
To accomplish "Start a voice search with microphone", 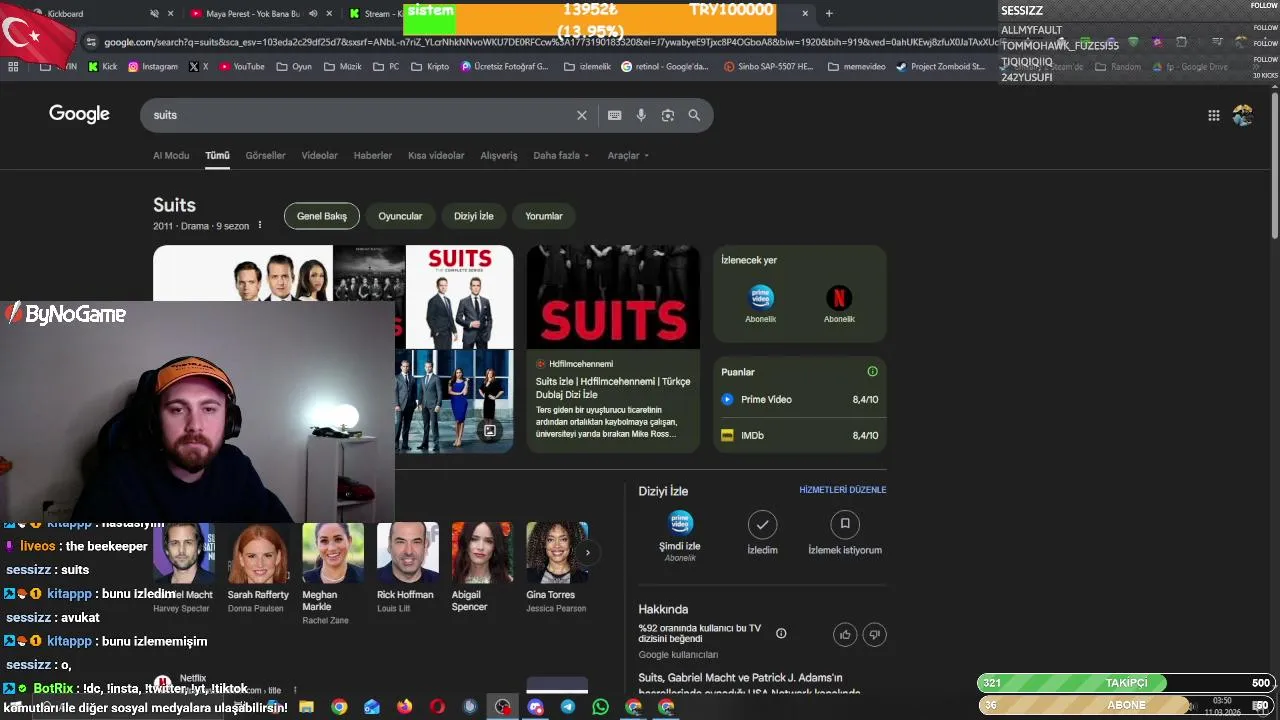I will (x=641, y=115).
